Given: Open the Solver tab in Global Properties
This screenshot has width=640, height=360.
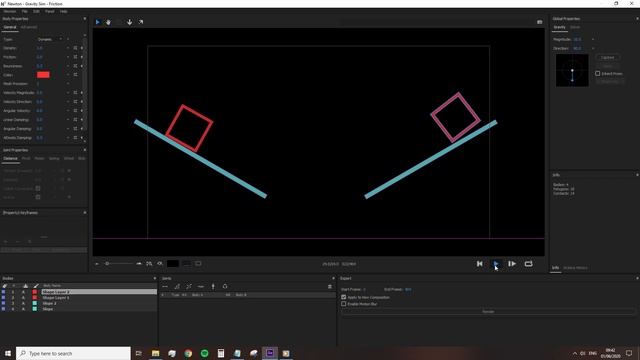Looking at the screenshot, I should point(575,27).
